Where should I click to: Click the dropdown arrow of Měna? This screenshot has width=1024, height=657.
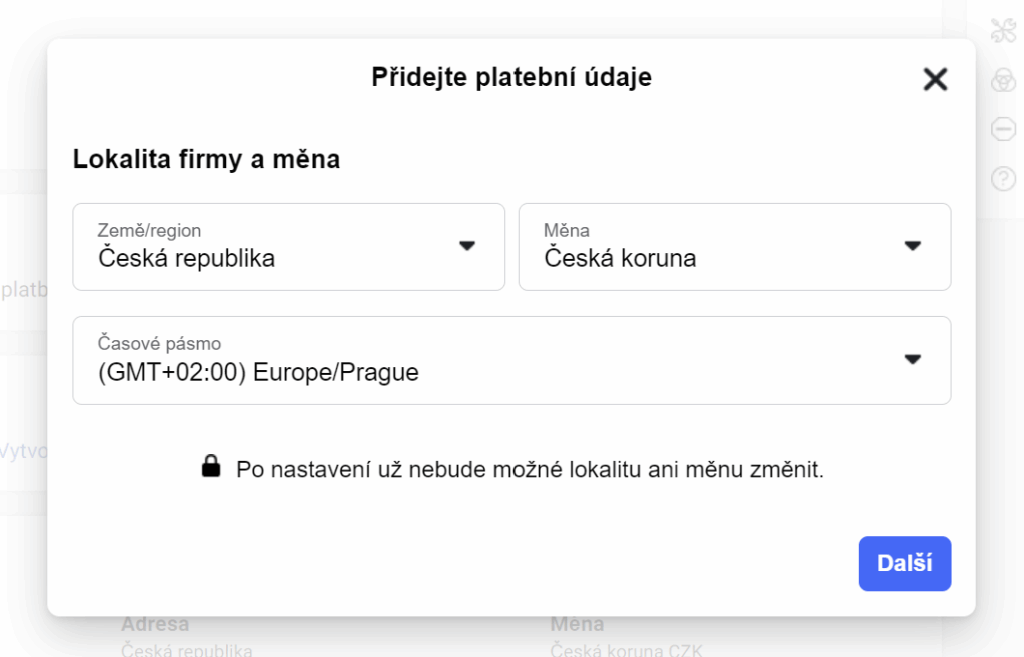[914, 243]
